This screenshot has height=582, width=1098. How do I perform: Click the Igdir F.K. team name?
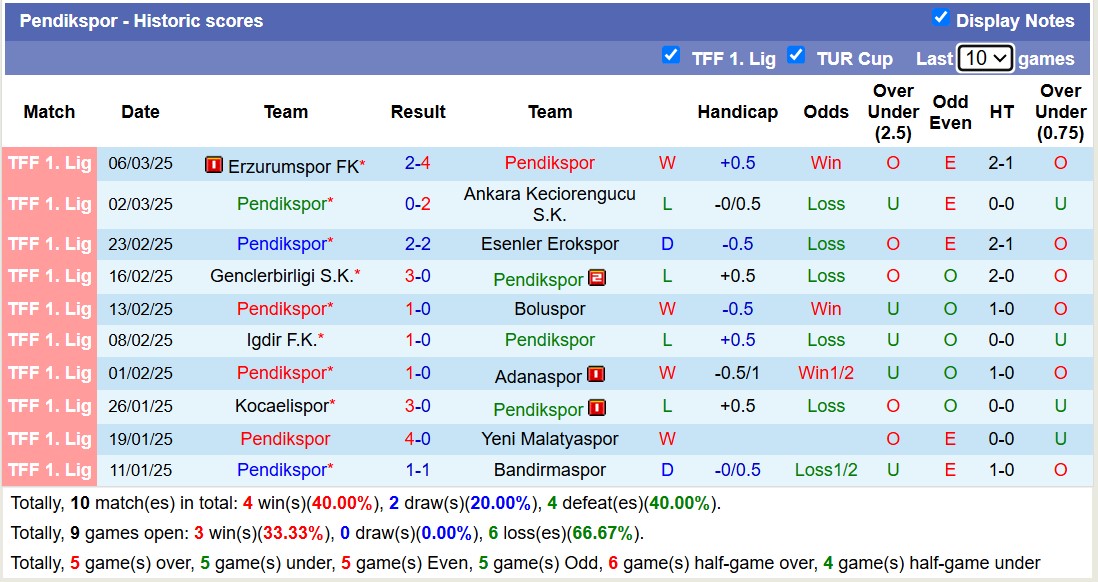(x=285, y=340)
